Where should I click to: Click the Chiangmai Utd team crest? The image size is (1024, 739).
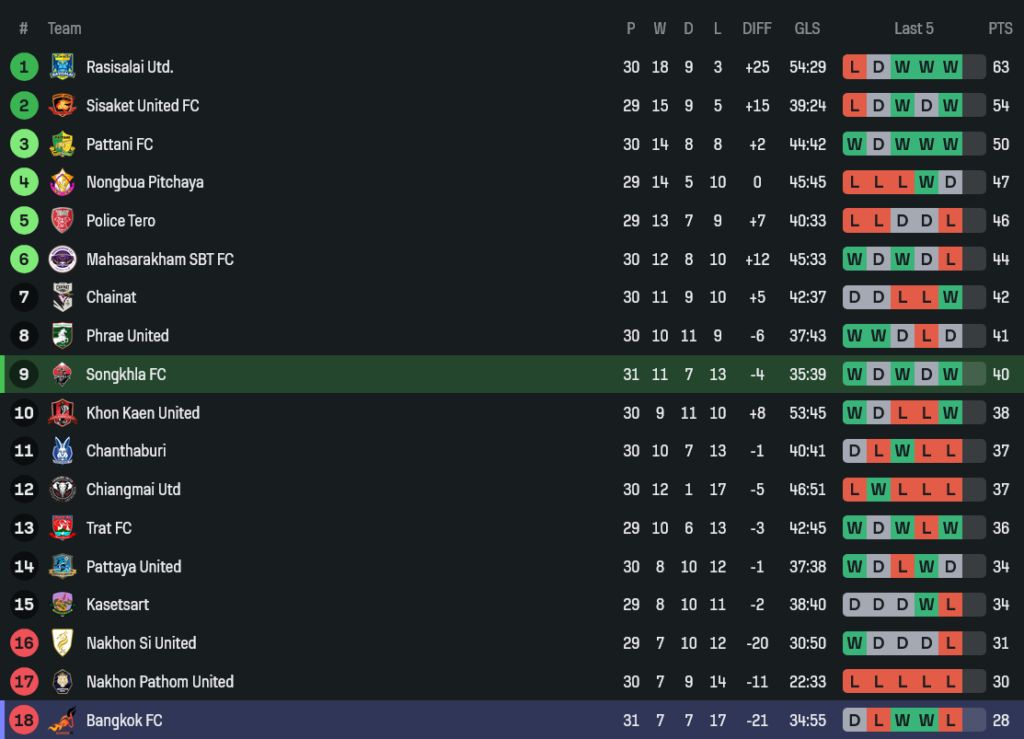pyautogui.click(x=62, y=490)
